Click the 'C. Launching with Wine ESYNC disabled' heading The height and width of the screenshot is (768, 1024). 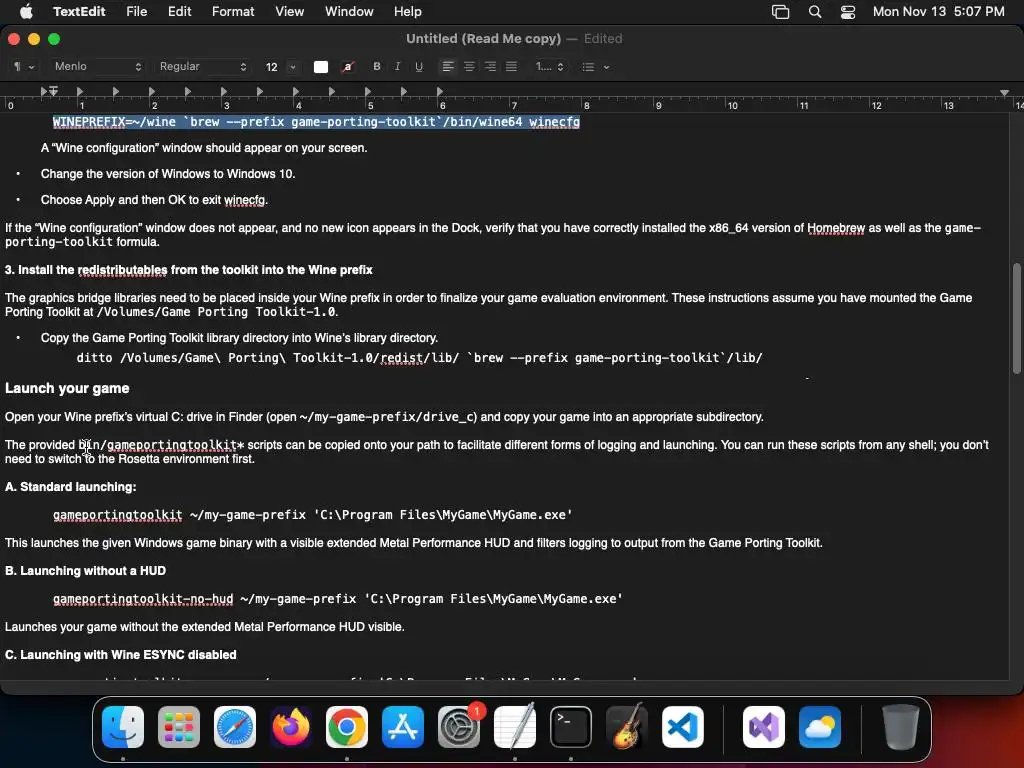120,654
